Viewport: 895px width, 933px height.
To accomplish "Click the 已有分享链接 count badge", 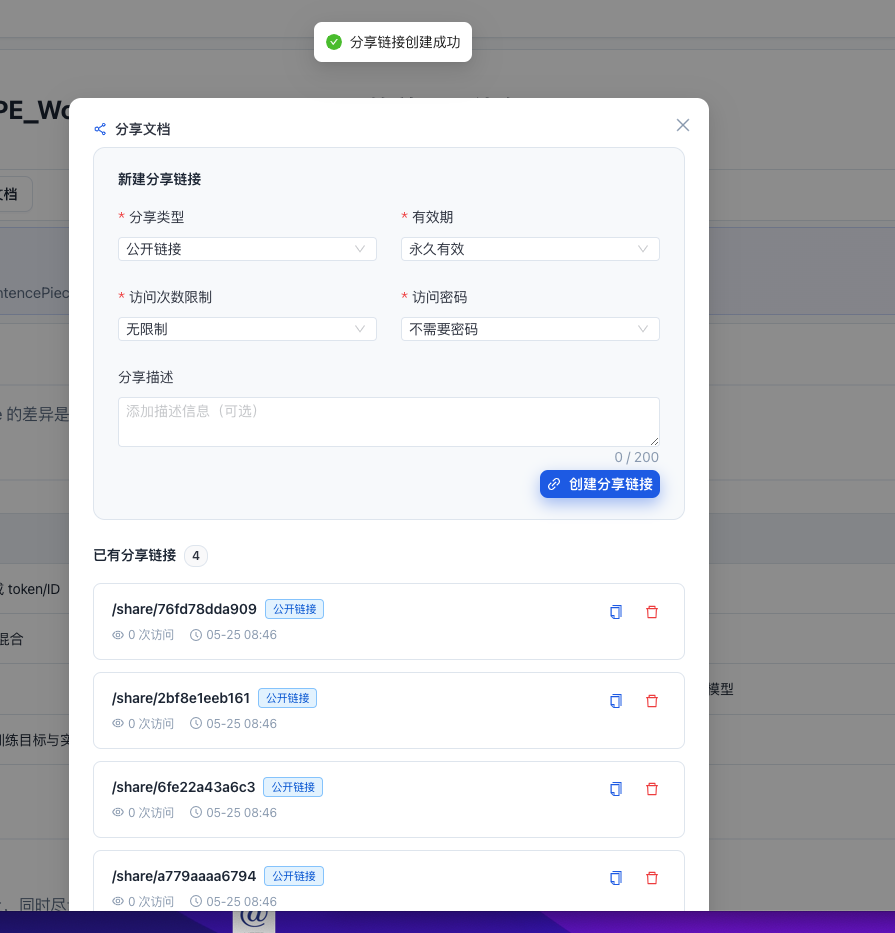I will tap(196, 556).
